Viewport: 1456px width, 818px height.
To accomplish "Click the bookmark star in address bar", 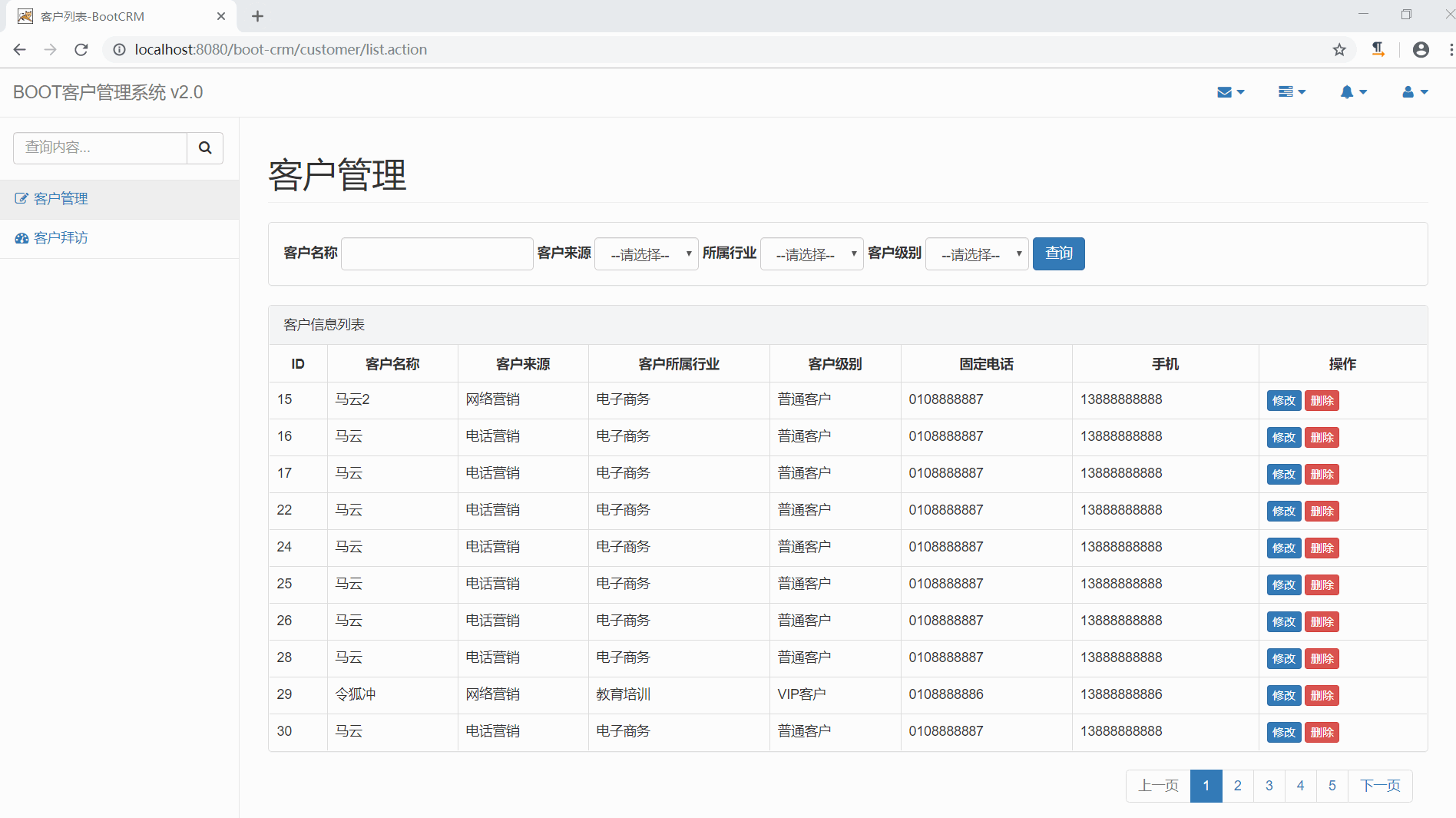I will point(1339,49).
